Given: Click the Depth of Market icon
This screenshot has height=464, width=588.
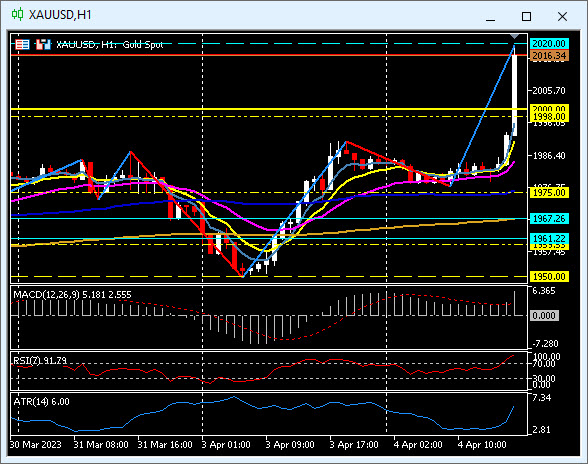Looking at the screenshot, I should coord(43,44).
